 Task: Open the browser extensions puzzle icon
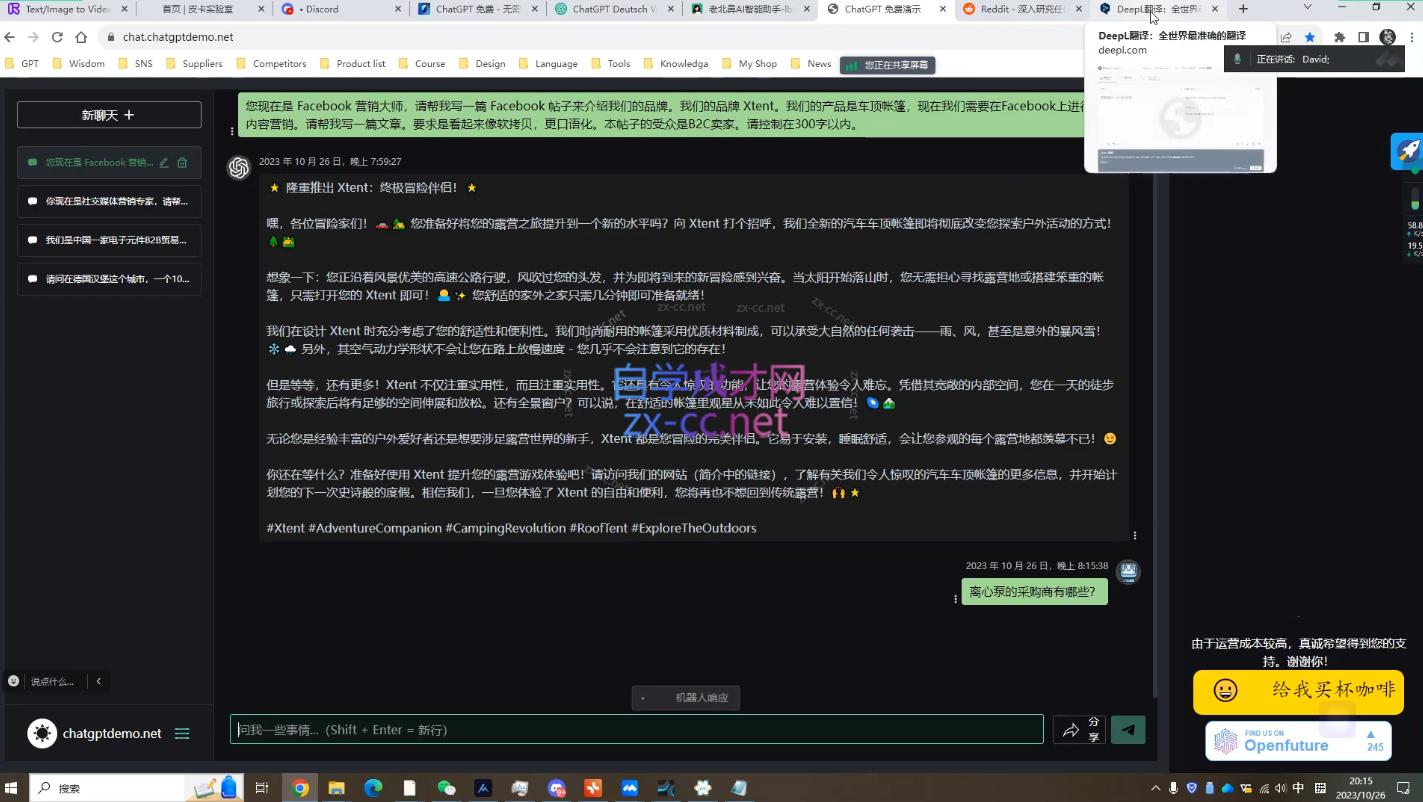click(1340, 37)
